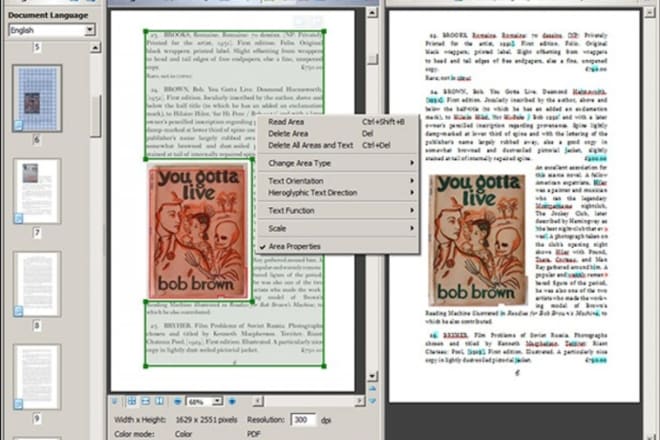Zoom out with the left blue arrow
The height and width of the screenshot is (440, 660).
(x=178, y=401)
